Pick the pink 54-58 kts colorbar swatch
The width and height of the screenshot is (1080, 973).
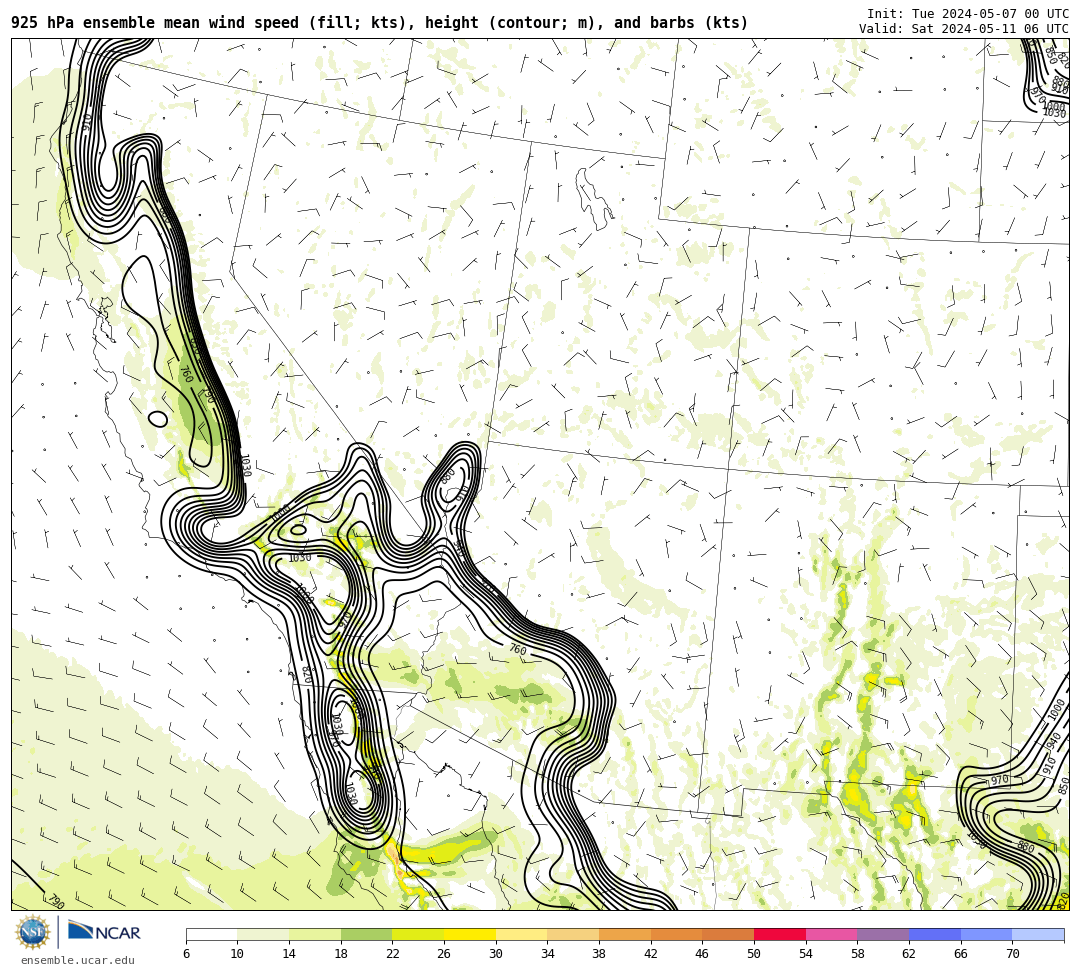pyautogui.click(x=831, y=934)
